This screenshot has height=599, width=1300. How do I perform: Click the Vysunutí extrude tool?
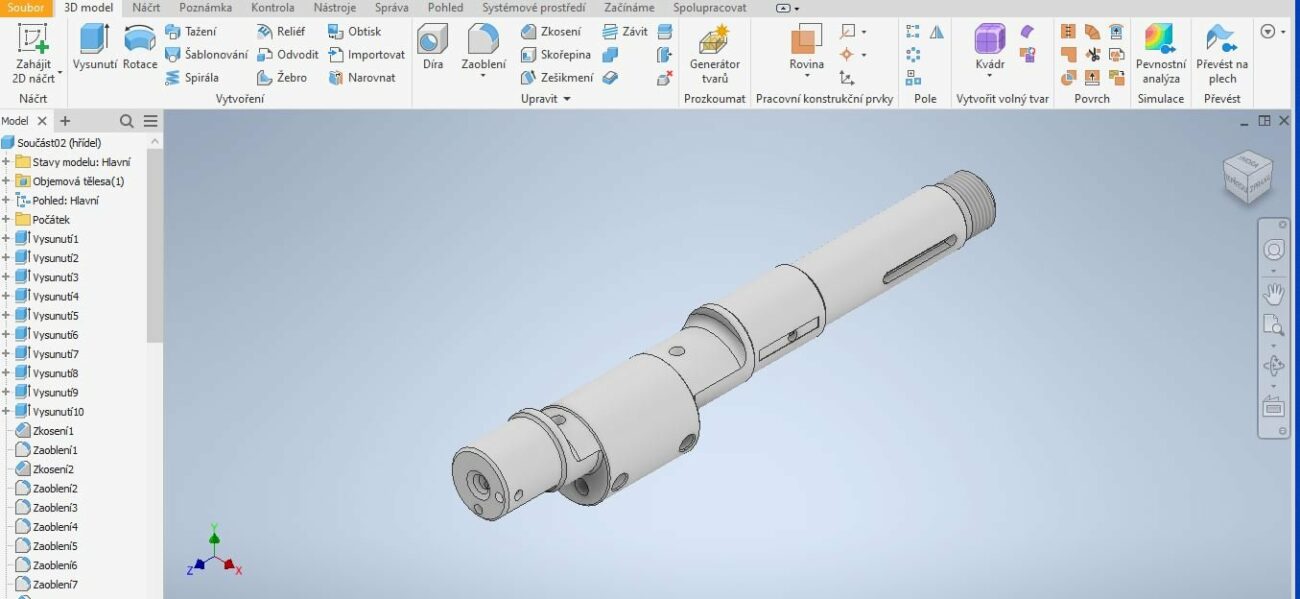(94, 48)
